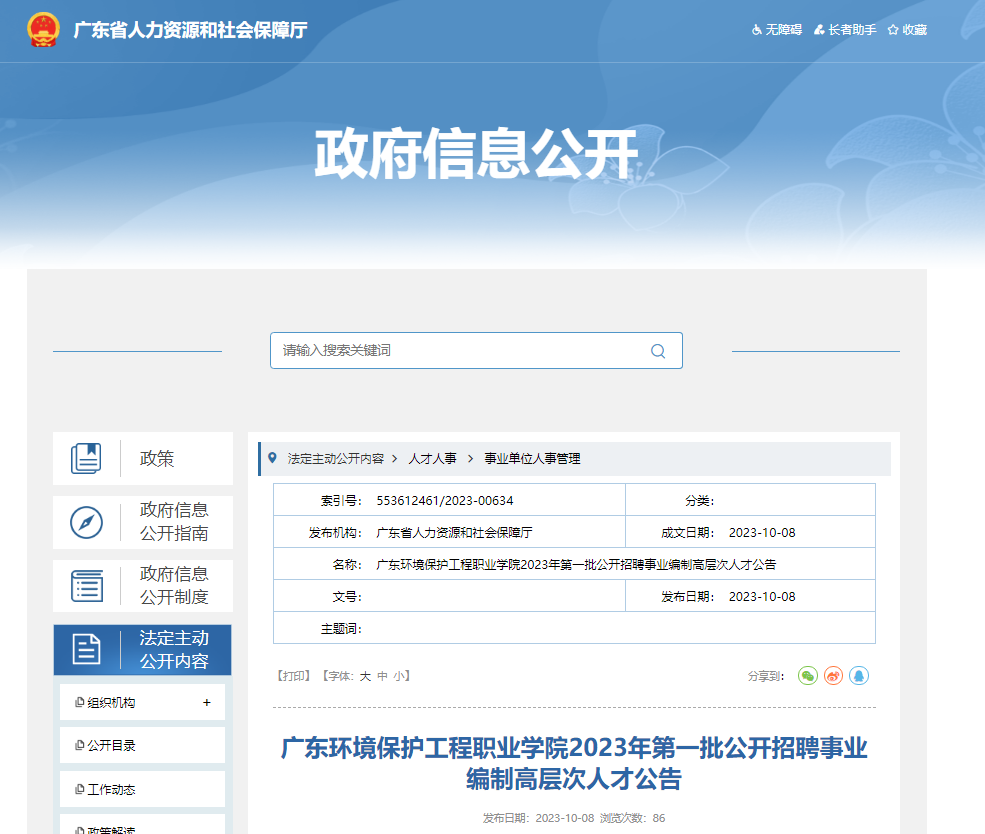
Task: Enable 无障碍 accessibility mode
Action: coord(777,30)
